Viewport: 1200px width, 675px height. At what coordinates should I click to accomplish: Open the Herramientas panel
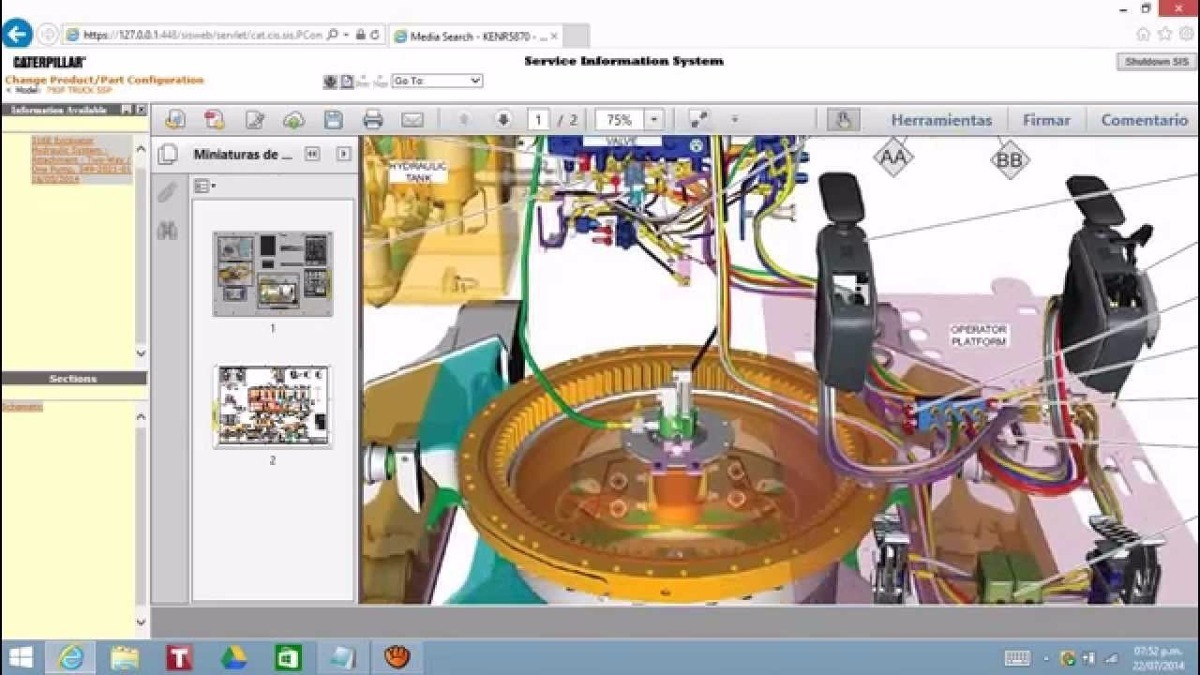click(x=941, y=120)
